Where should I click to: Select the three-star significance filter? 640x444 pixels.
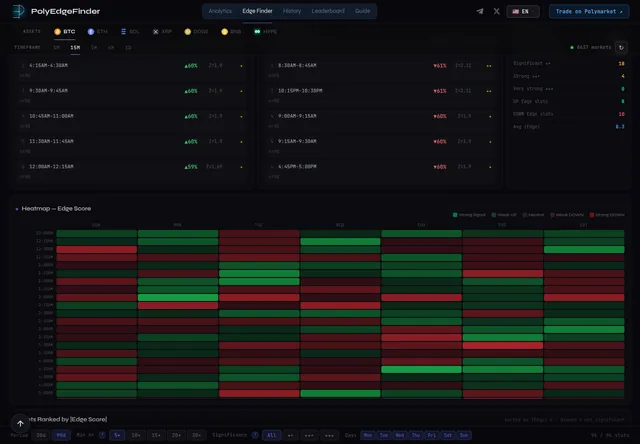click(x=329, y=435)
